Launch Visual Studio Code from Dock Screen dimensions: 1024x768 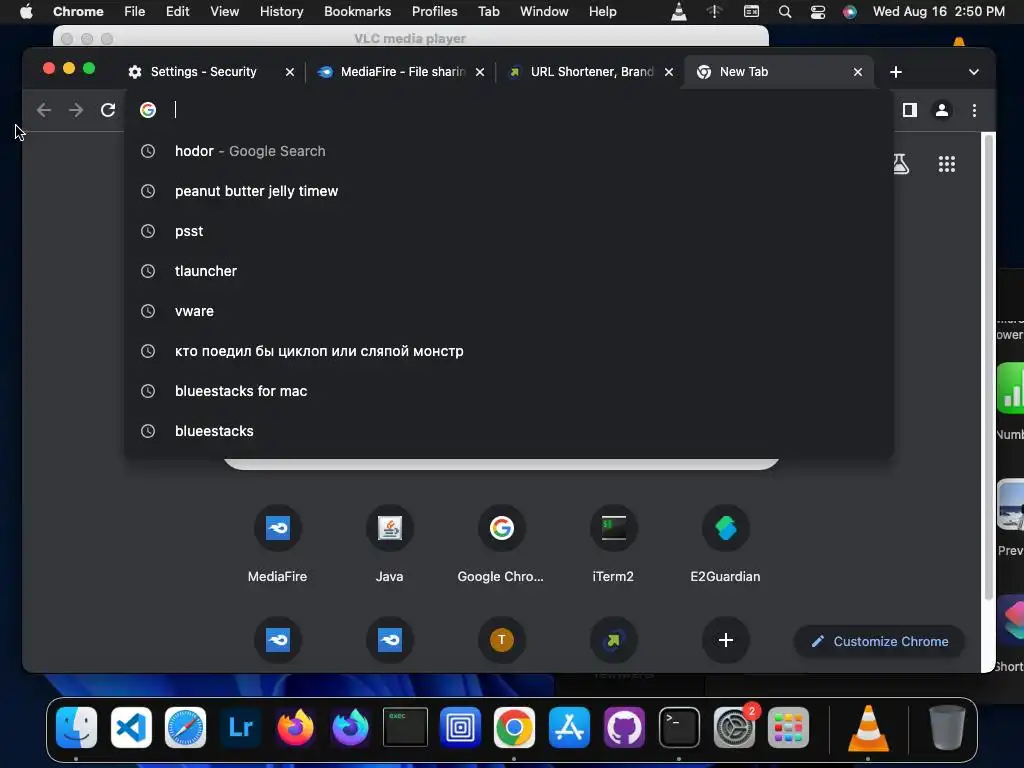click(x=131, y=727)
